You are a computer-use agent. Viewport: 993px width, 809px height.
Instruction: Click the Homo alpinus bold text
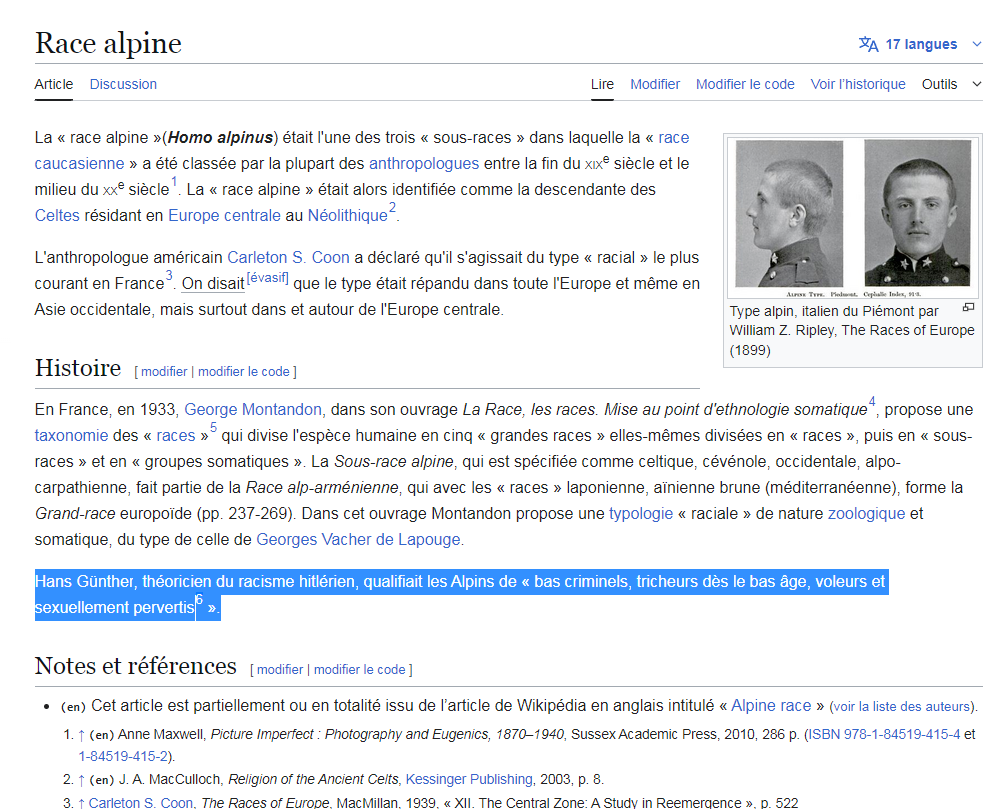(x=220, y=137)
